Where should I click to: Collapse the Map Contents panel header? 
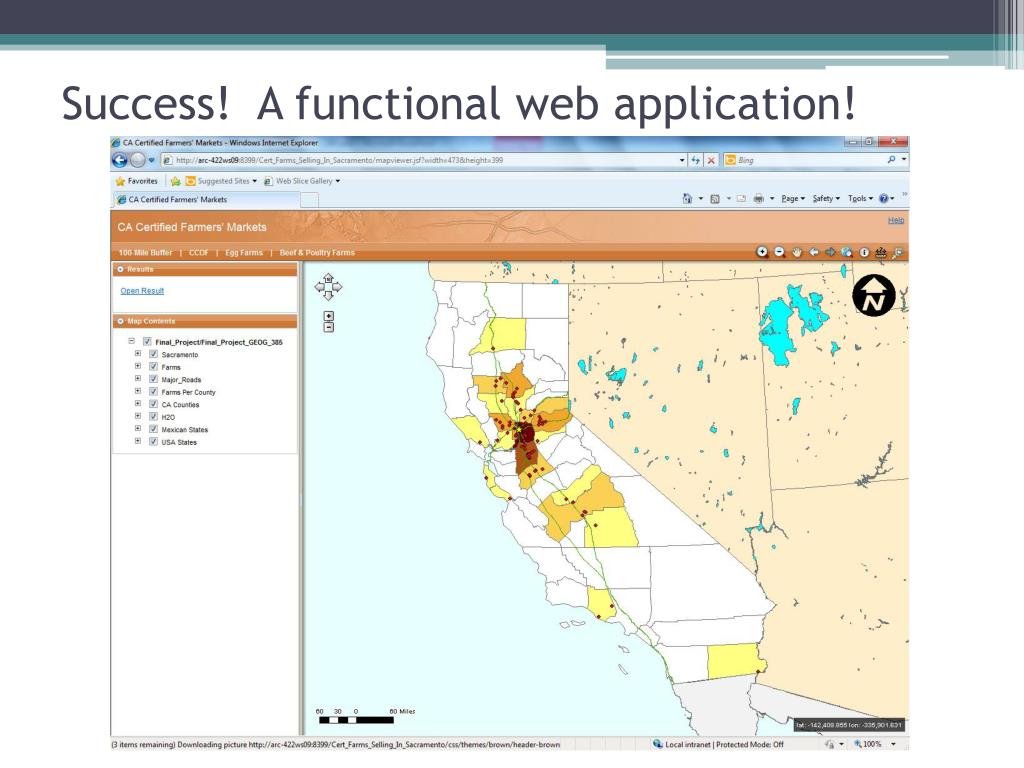205,321
